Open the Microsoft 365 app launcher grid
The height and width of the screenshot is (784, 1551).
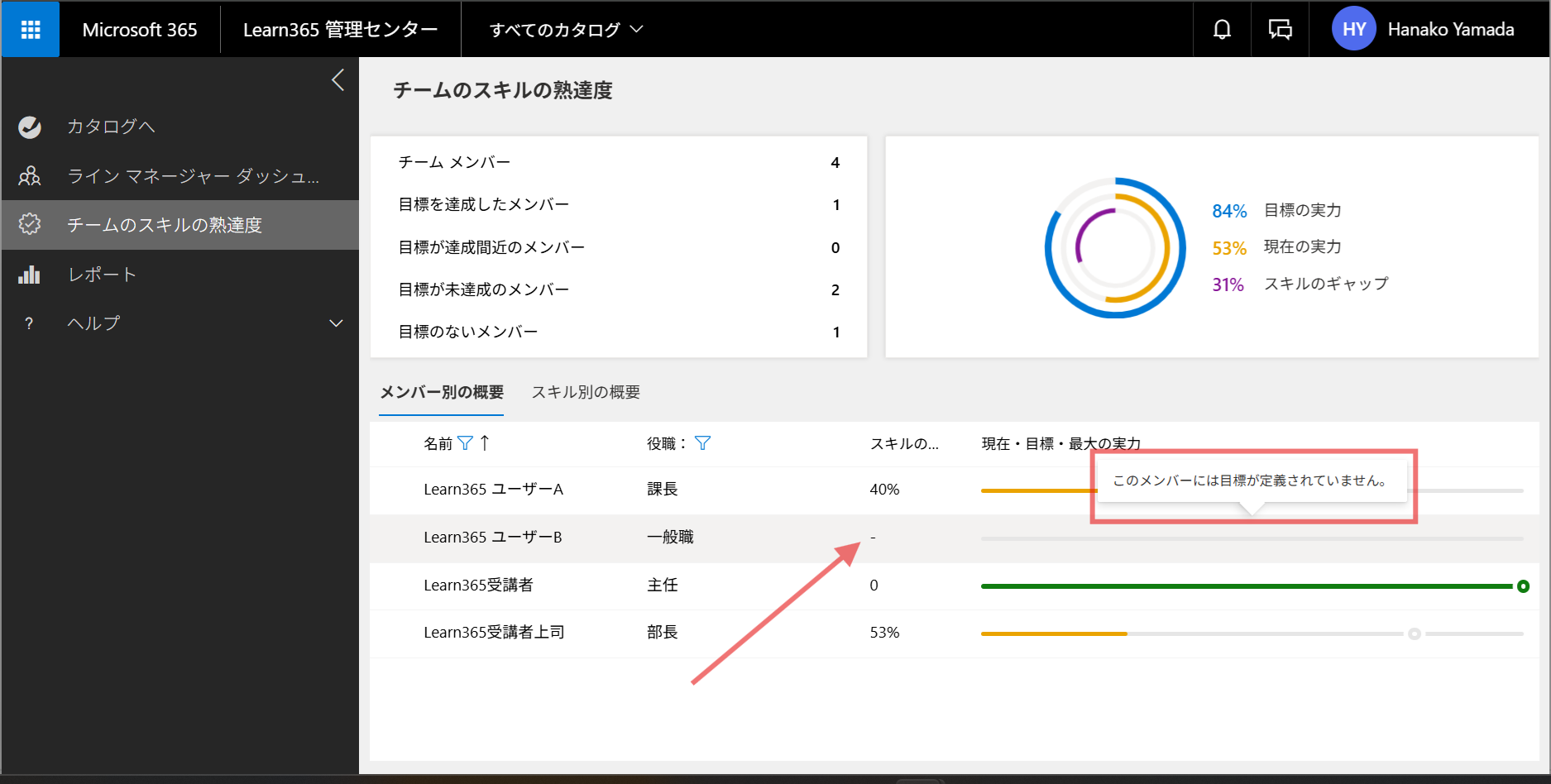pyautogui.click(x=31, y=30)
